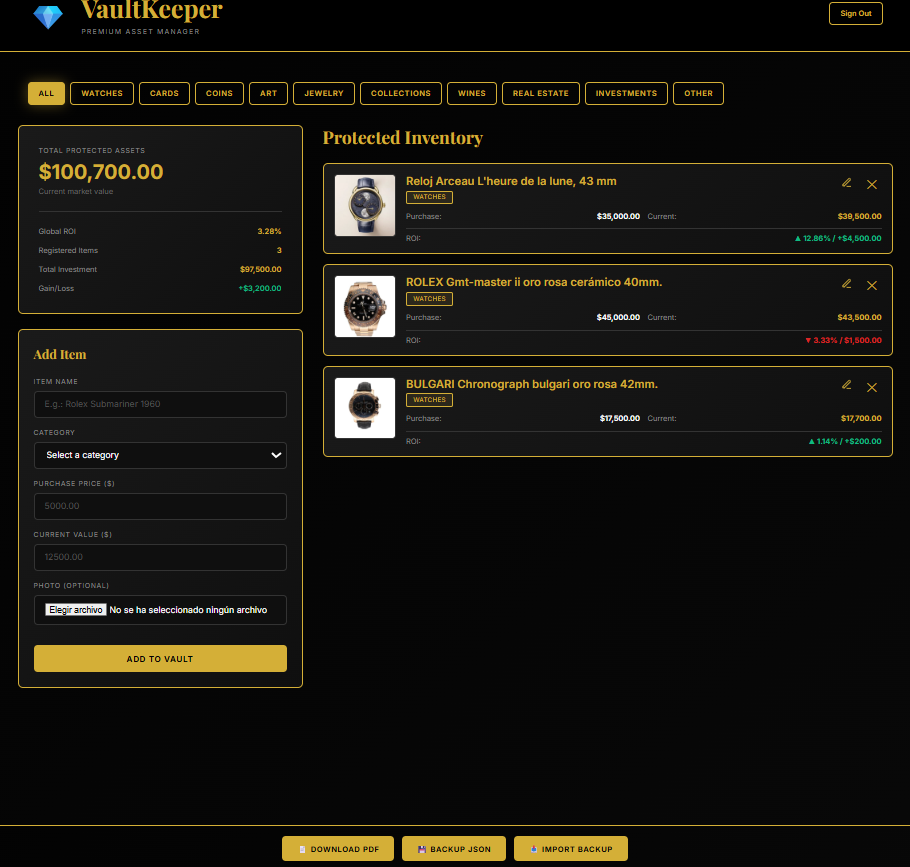Screen dimensions: 910x867
Task: Filter inventory by Coins
Action: pyautogui.click(x=219, y=93)
